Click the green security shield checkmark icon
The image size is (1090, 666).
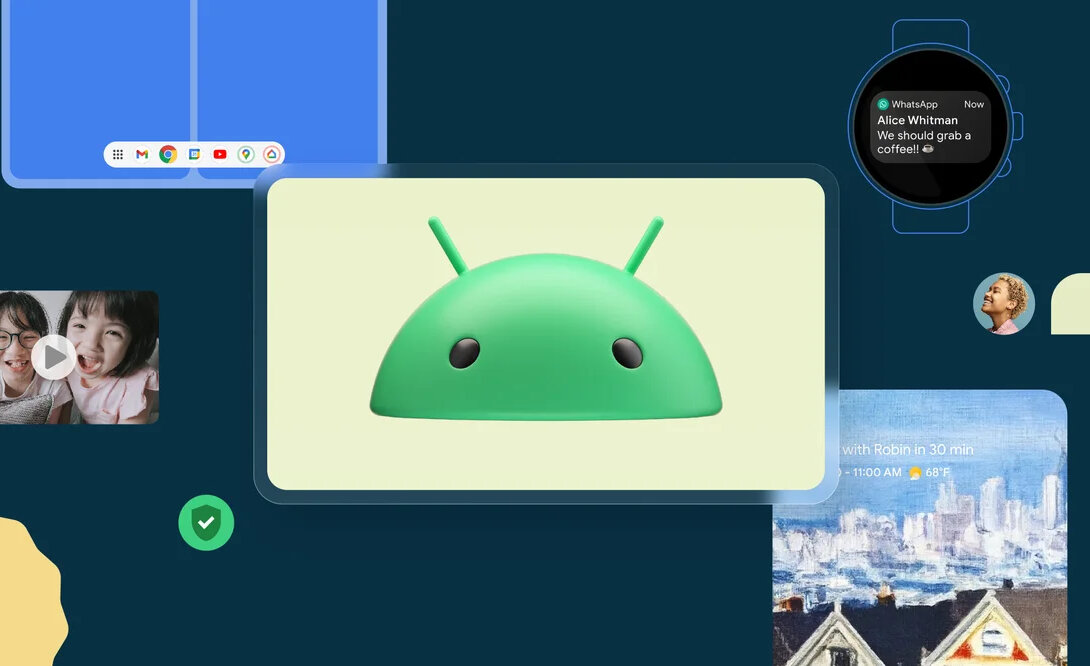tap(206, 523)
